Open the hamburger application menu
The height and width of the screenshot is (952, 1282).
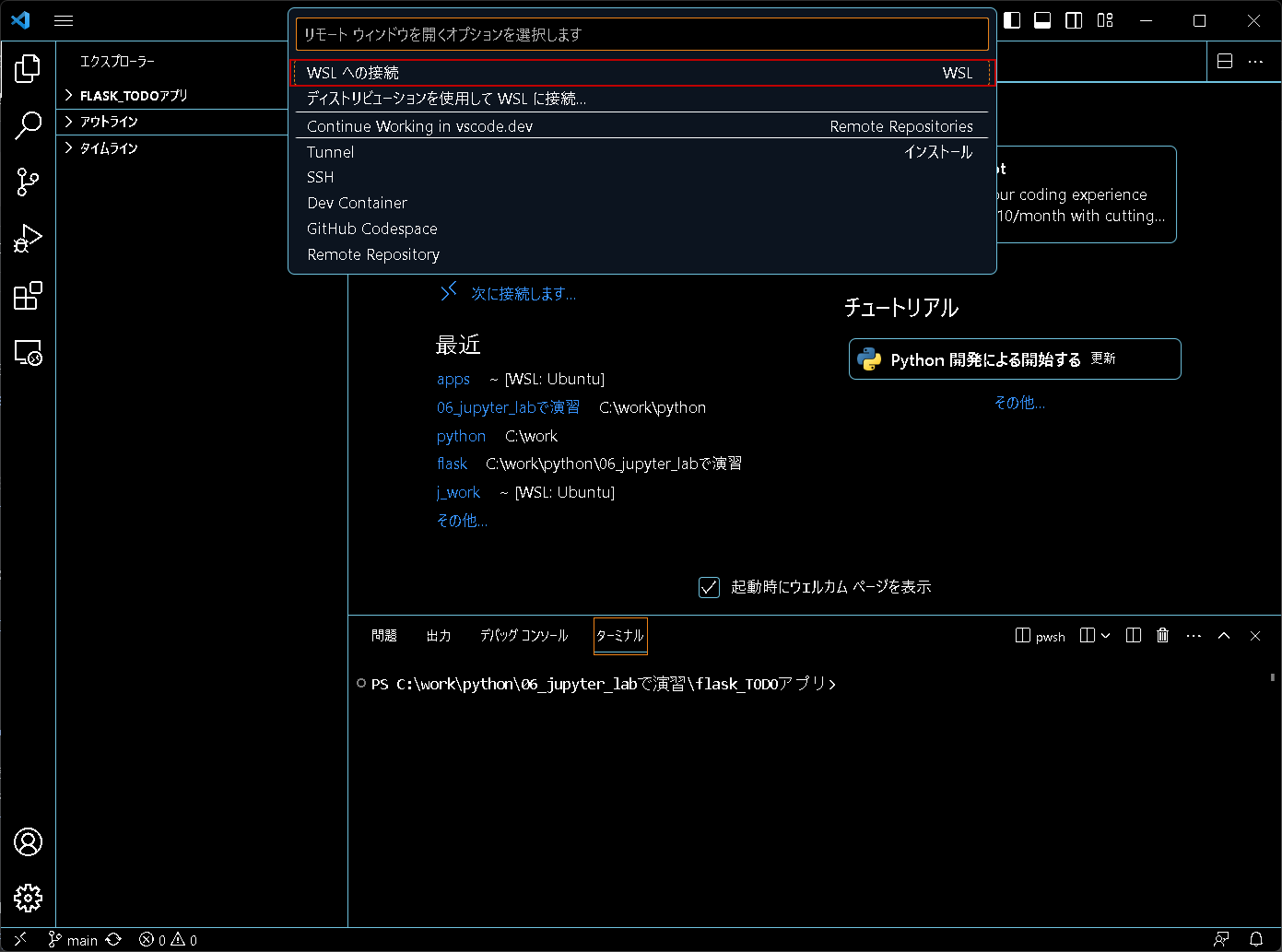(64, 20)
